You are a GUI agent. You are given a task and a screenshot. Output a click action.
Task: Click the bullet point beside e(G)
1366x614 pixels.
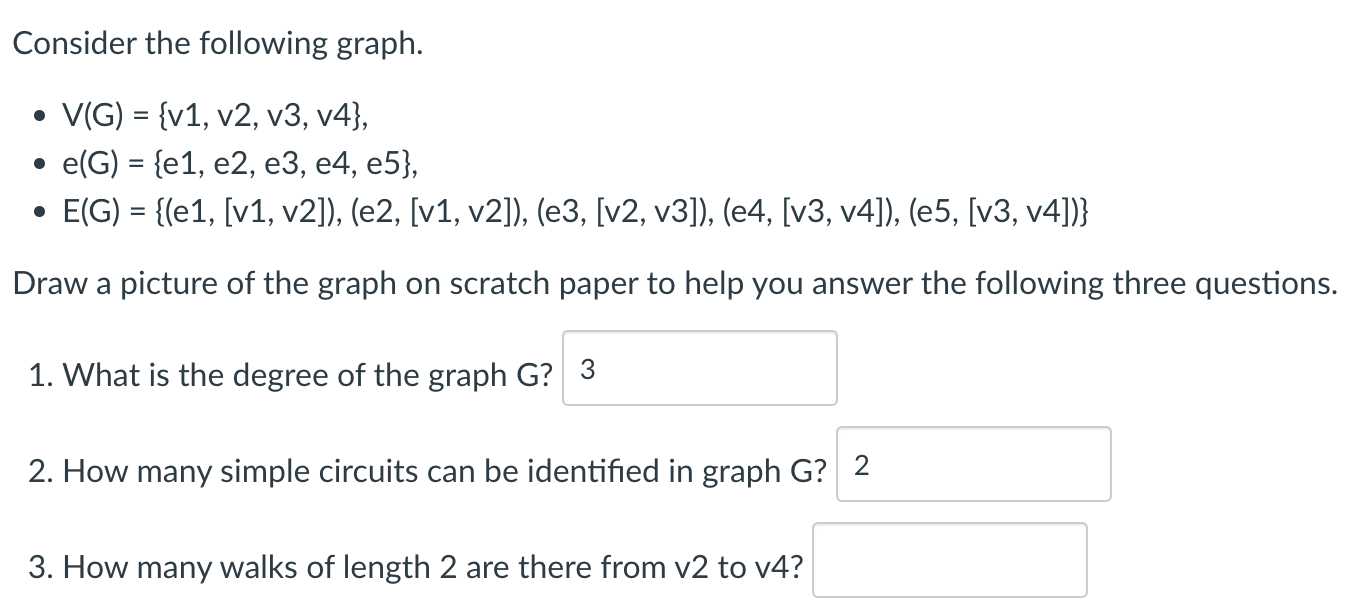pos(39,163)
